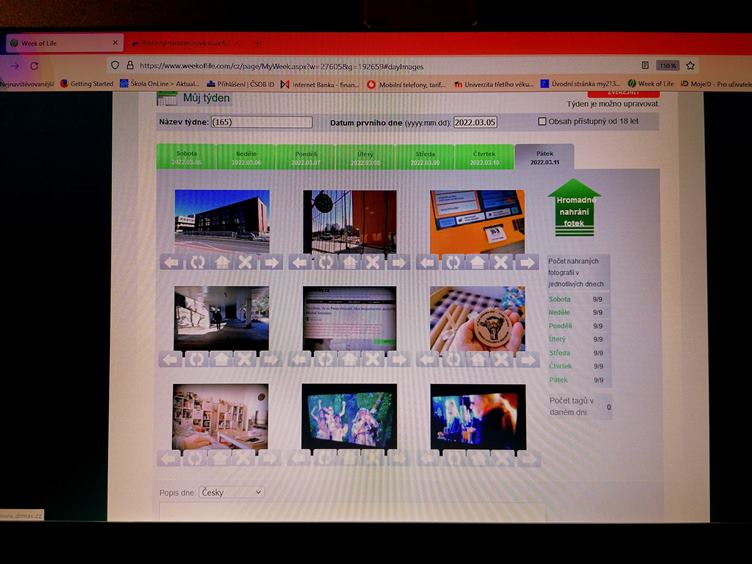Click the Sobota link in photo counts
This screenshot has width=752, height=564.
pos(560,299)
